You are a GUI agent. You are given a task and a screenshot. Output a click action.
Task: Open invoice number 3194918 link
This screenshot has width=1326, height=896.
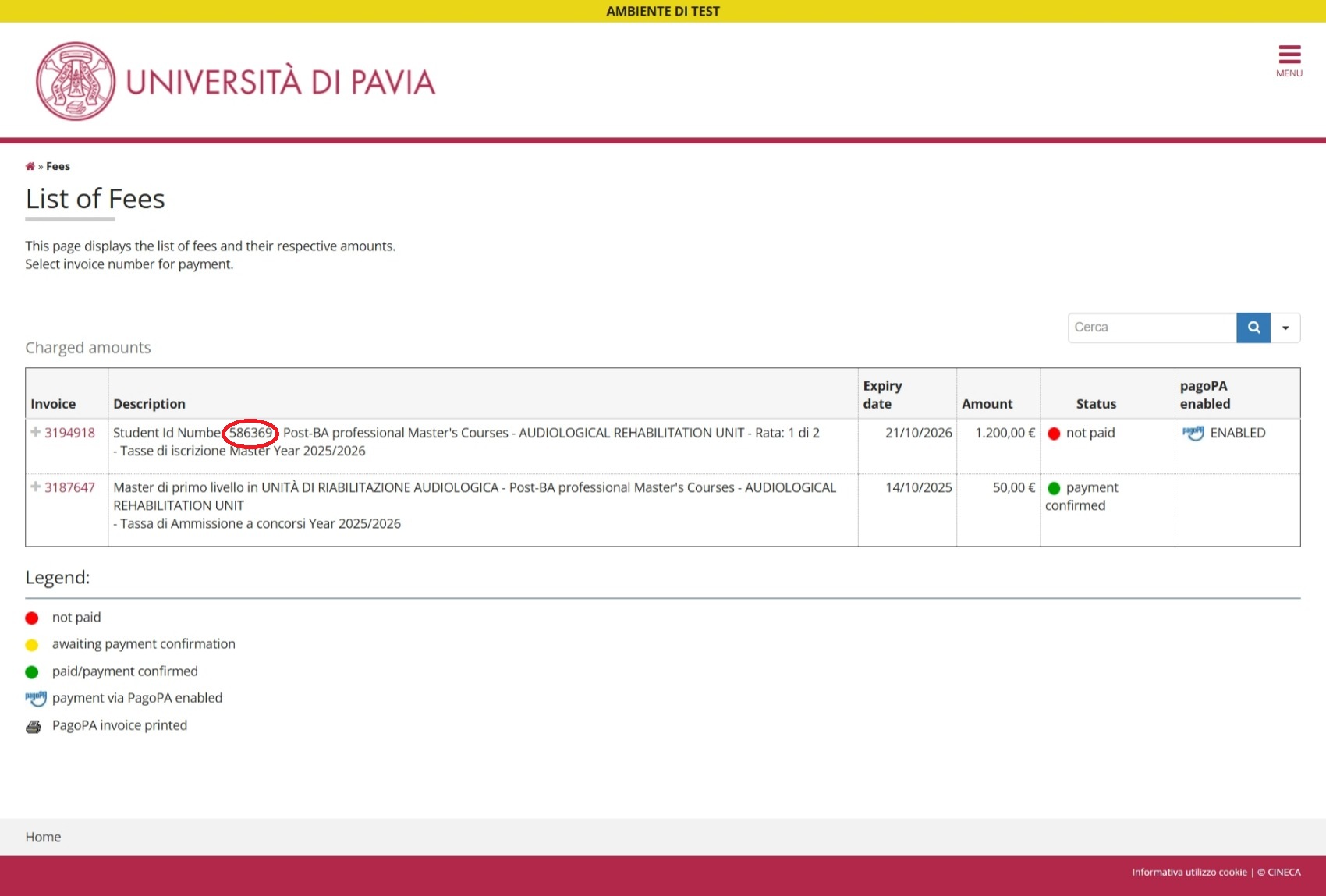[69, 433]
